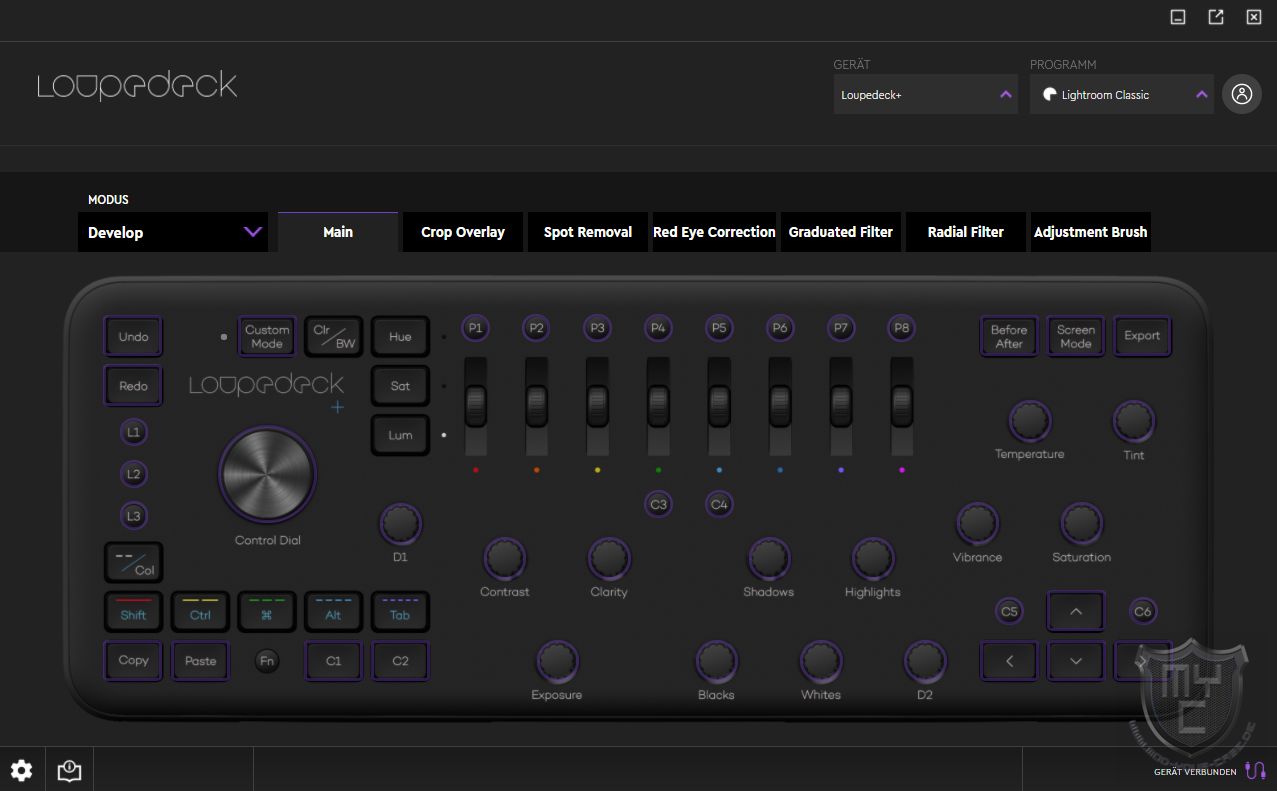Open the Gerät device dropdown
The height and width of the screenshot is (791, 1277).
(x=926, y=94)
